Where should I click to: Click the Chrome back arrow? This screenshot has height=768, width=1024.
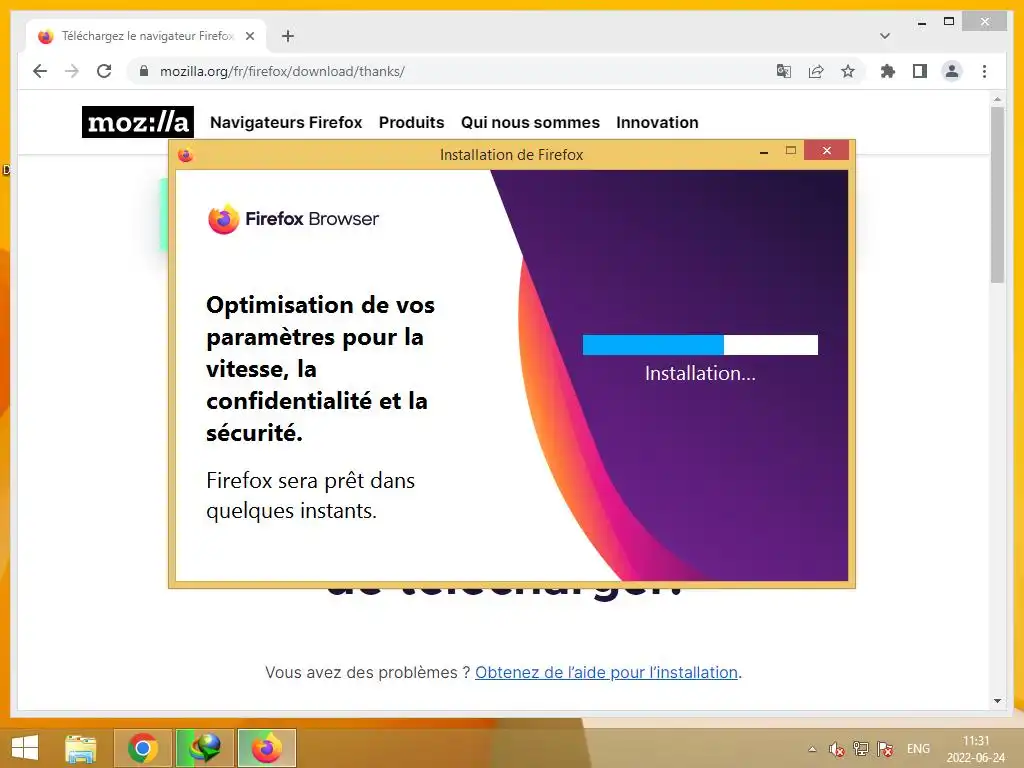tap(40, 71)
